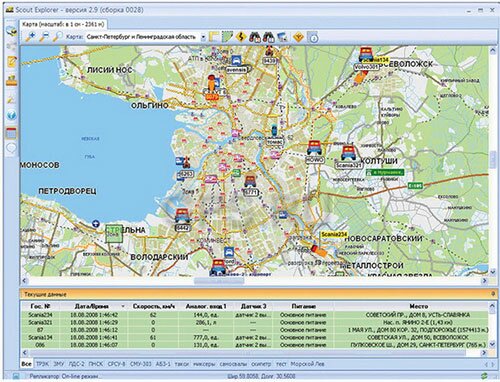This screenshot has height=382, width=500.
Task: Click the Карта map tab
Action: coord(63,24)
